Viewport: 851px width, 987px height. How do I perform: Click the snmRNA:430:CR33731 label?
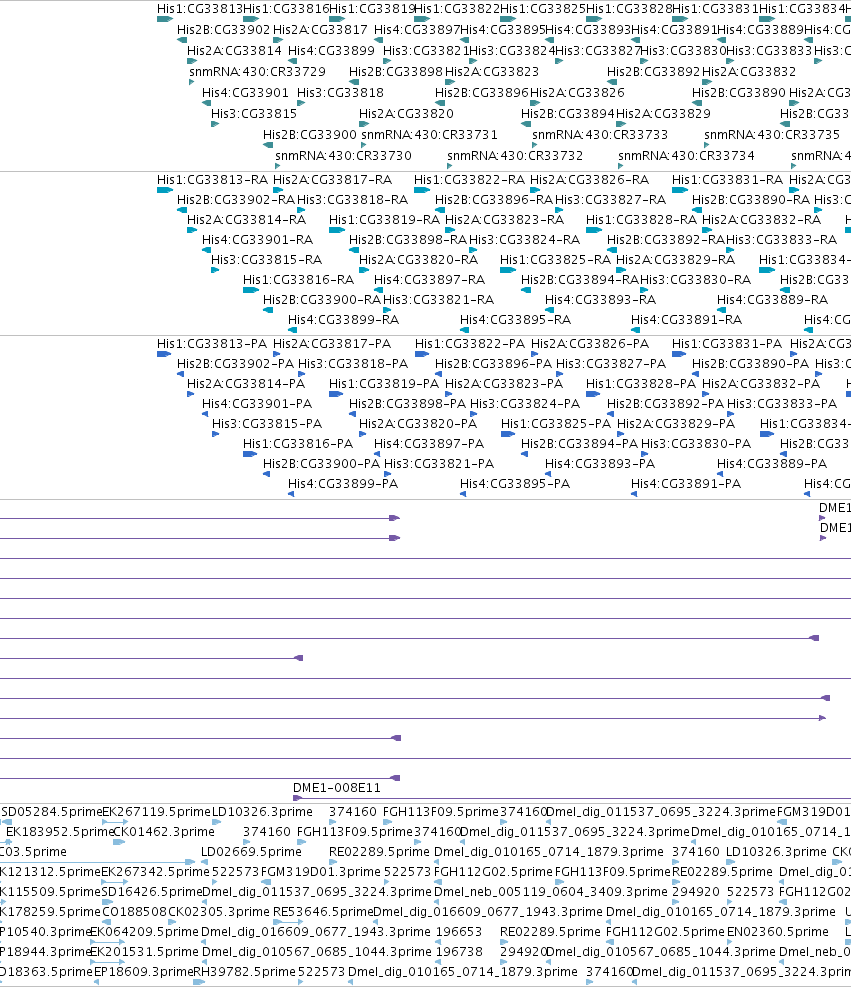[429, 134]
